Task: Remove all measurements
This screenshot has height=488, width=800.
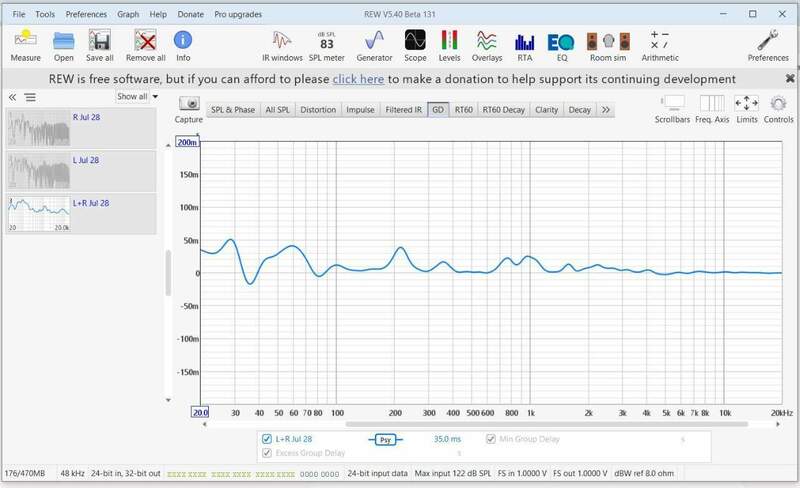Action: point(145,45)
